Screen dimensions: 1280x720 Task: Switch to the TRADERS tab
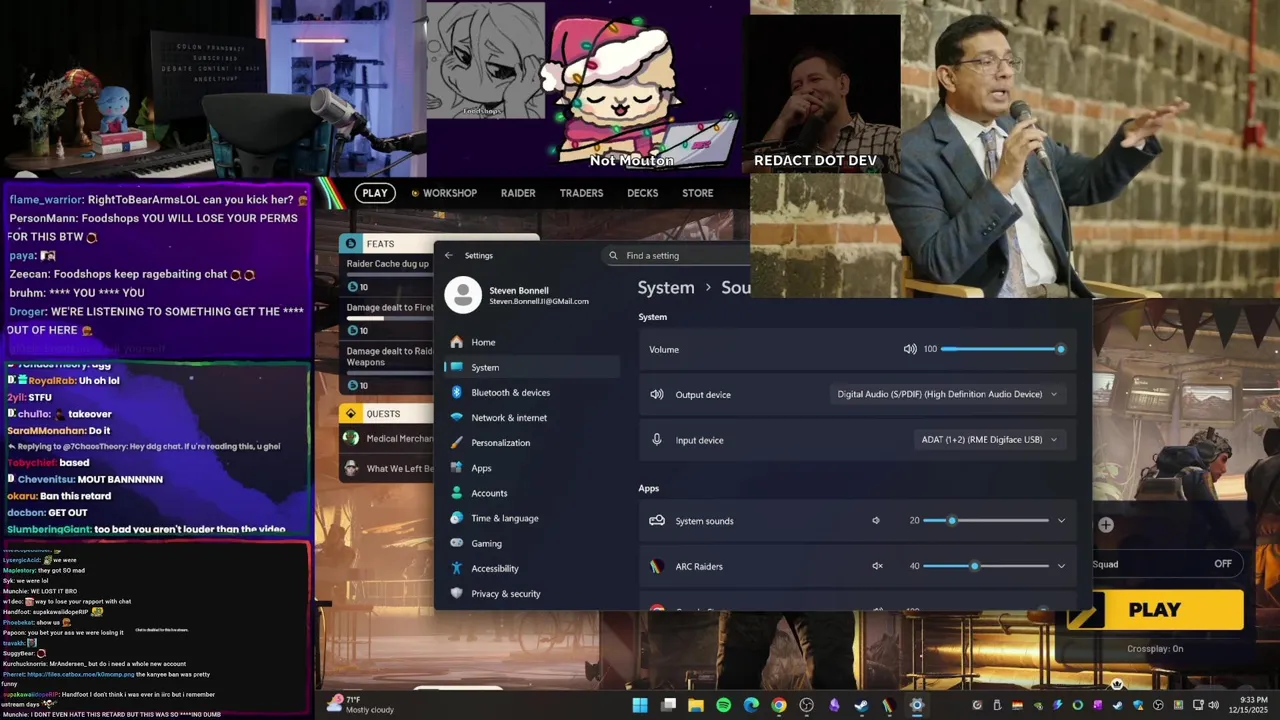coord(581,193)
